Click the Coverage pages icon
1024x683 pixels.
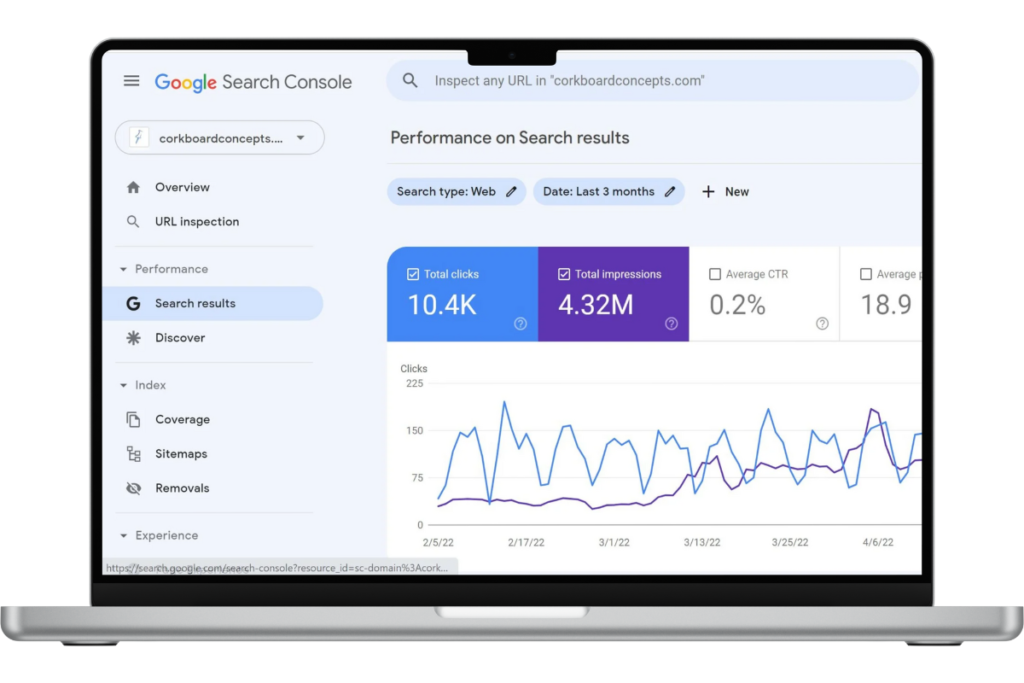coord(135,419)
